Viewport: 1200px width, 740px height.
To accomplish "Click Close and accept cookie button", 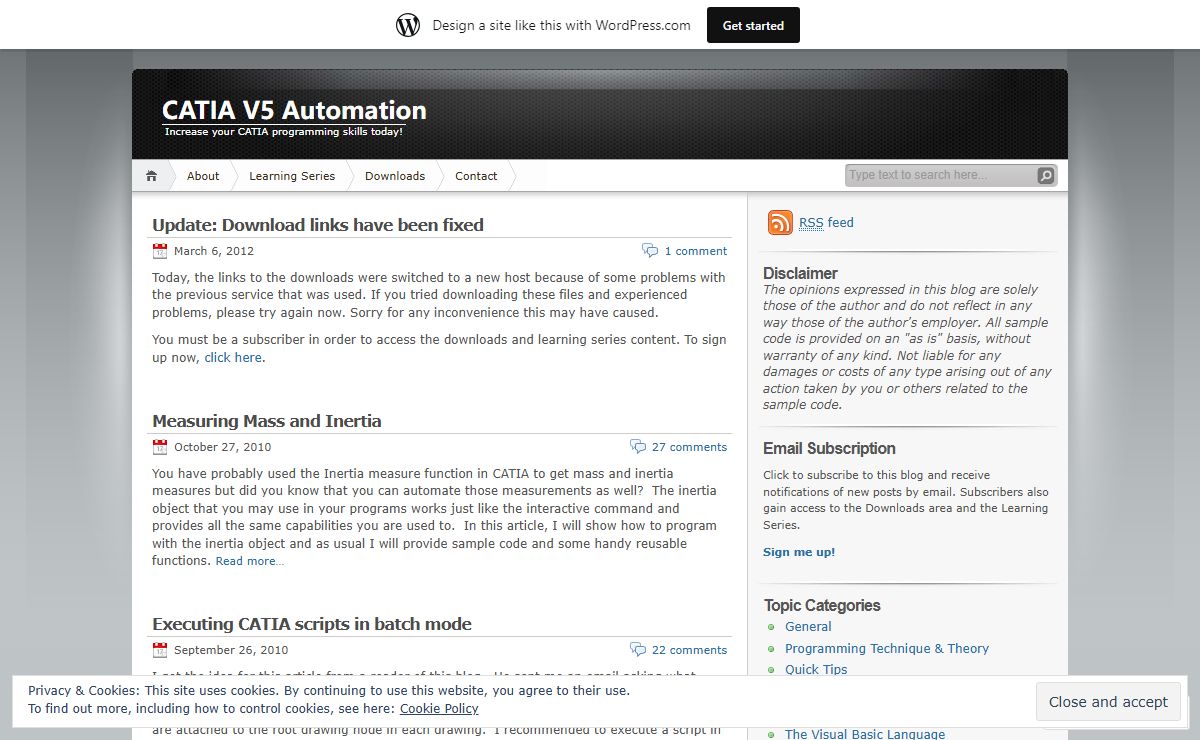I will pos(1108,702).
